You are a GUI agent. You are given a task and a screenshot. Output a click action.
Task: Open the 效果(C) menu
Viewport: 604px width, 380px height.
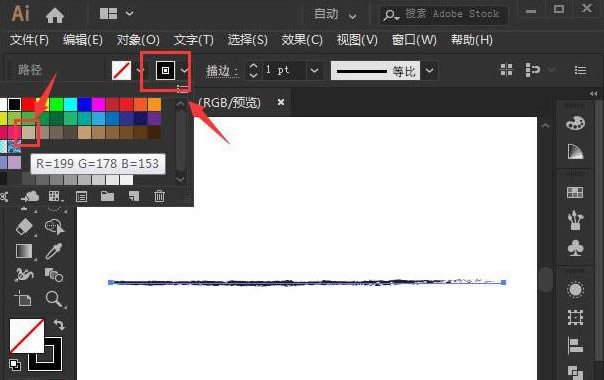tap(302, 40)
